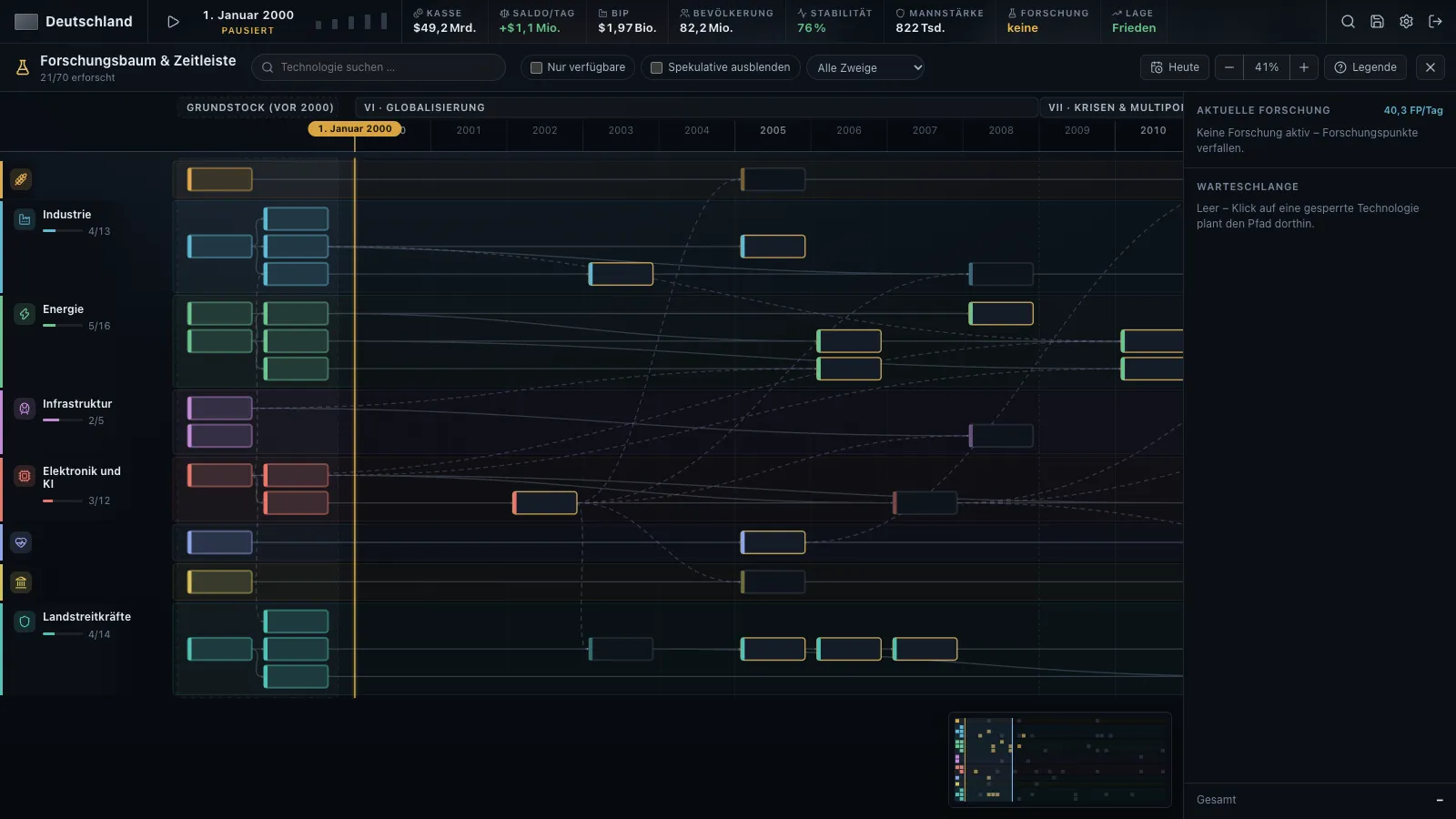
Task: Set game speed to lowest bar
Action: click(x=318, y=24)
